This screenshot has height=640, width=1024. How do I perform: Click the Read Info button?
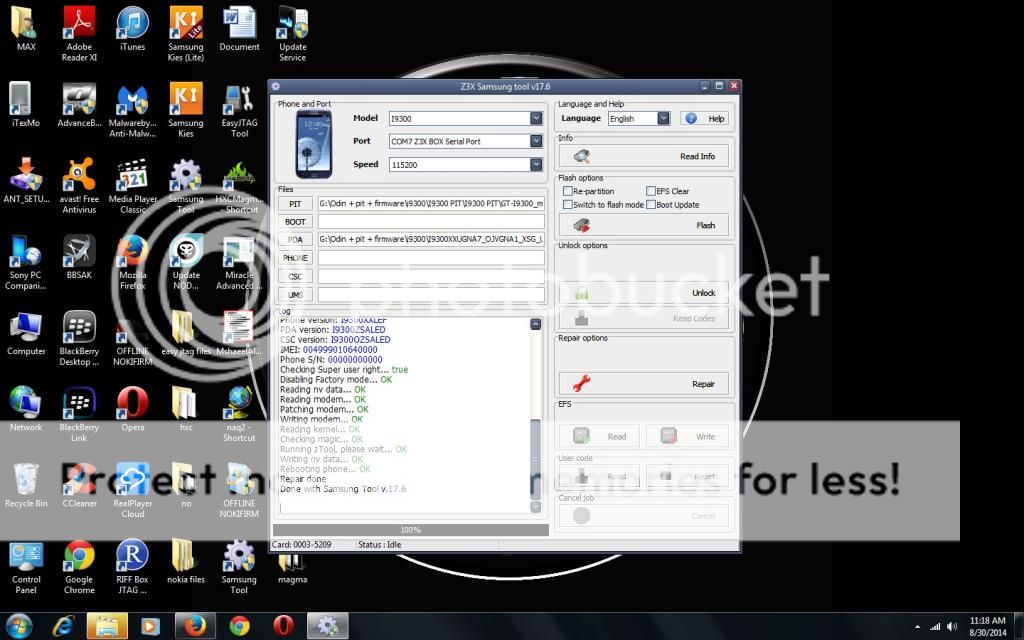[643, 156]
